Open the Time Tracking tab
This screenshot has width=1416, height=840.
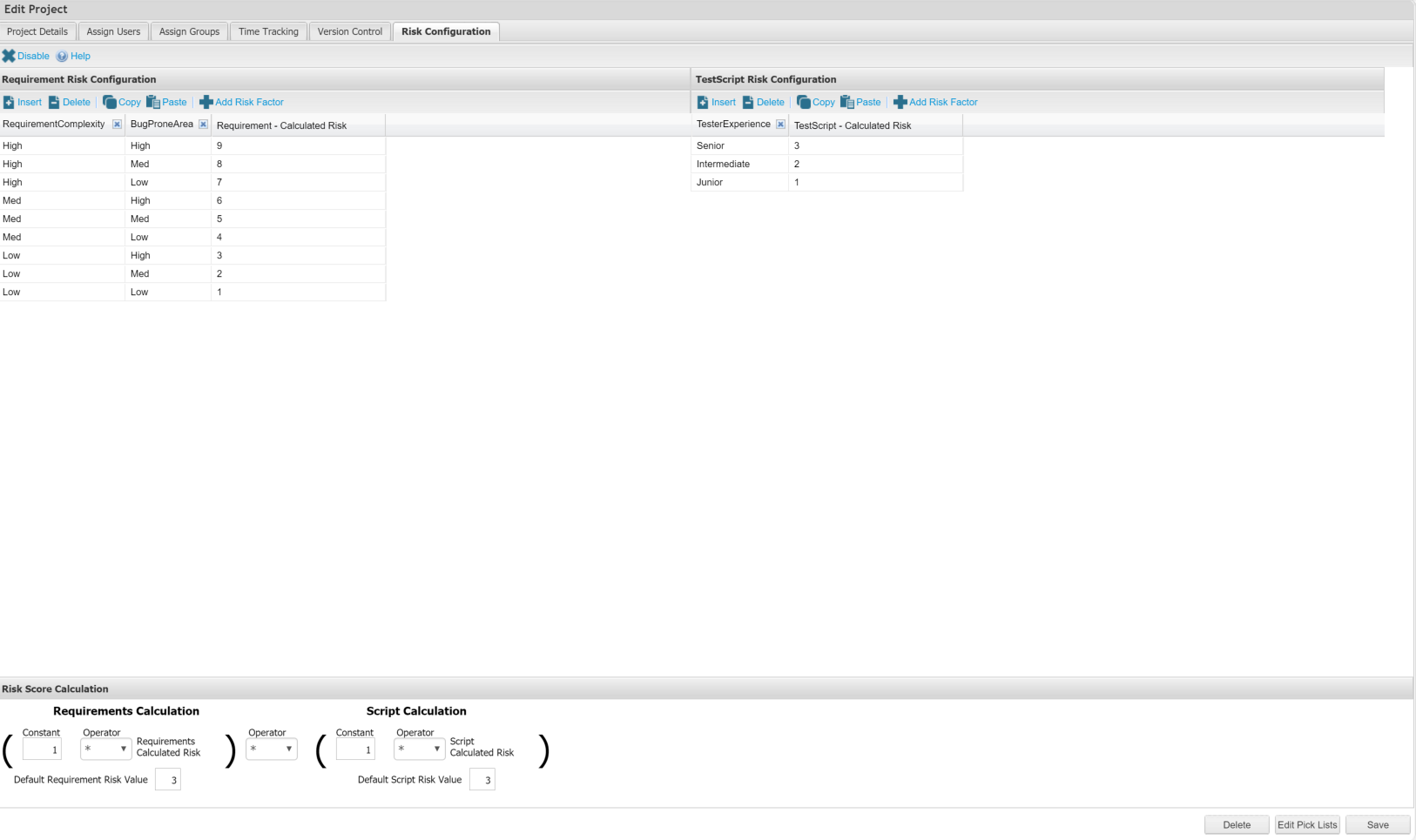(x=268, y=31)
